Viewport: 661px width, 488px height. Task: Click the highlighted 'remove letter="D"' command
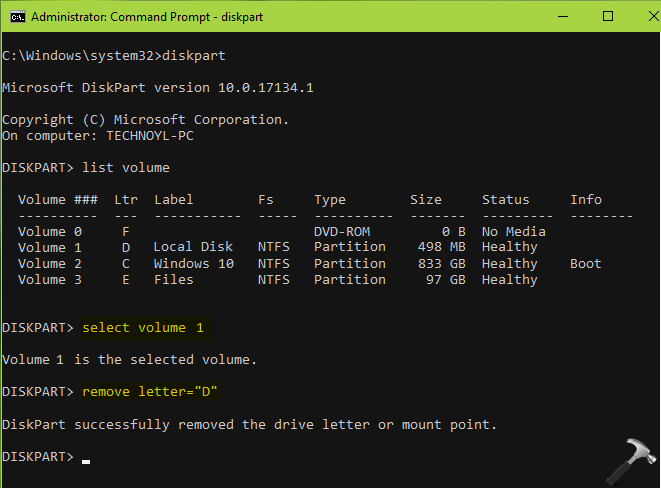150,392
